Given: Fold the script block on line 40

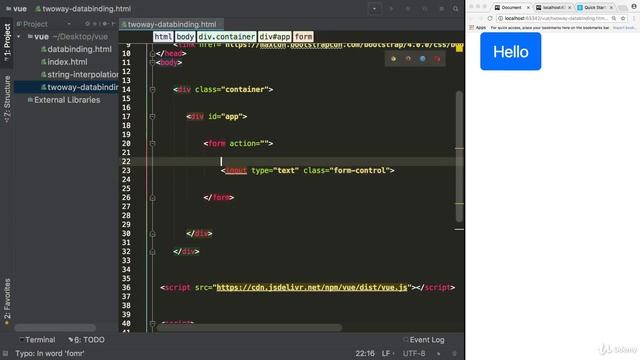Looking at the screenshot, I should click(x=152, y=323).
